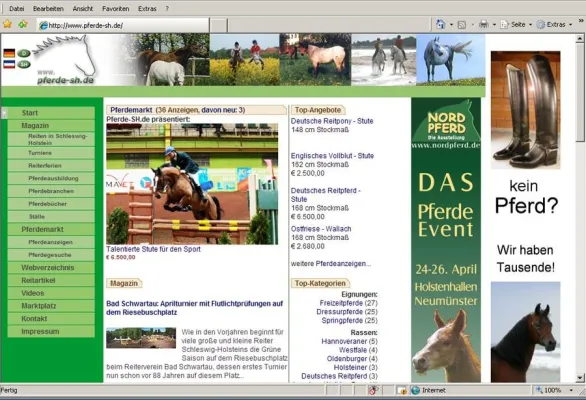Image resolution: width=586 pixels, height=400 pixels.
Task: Click the scrollbar down arrow
Action: pyautogui.click(x=580, y=378)
